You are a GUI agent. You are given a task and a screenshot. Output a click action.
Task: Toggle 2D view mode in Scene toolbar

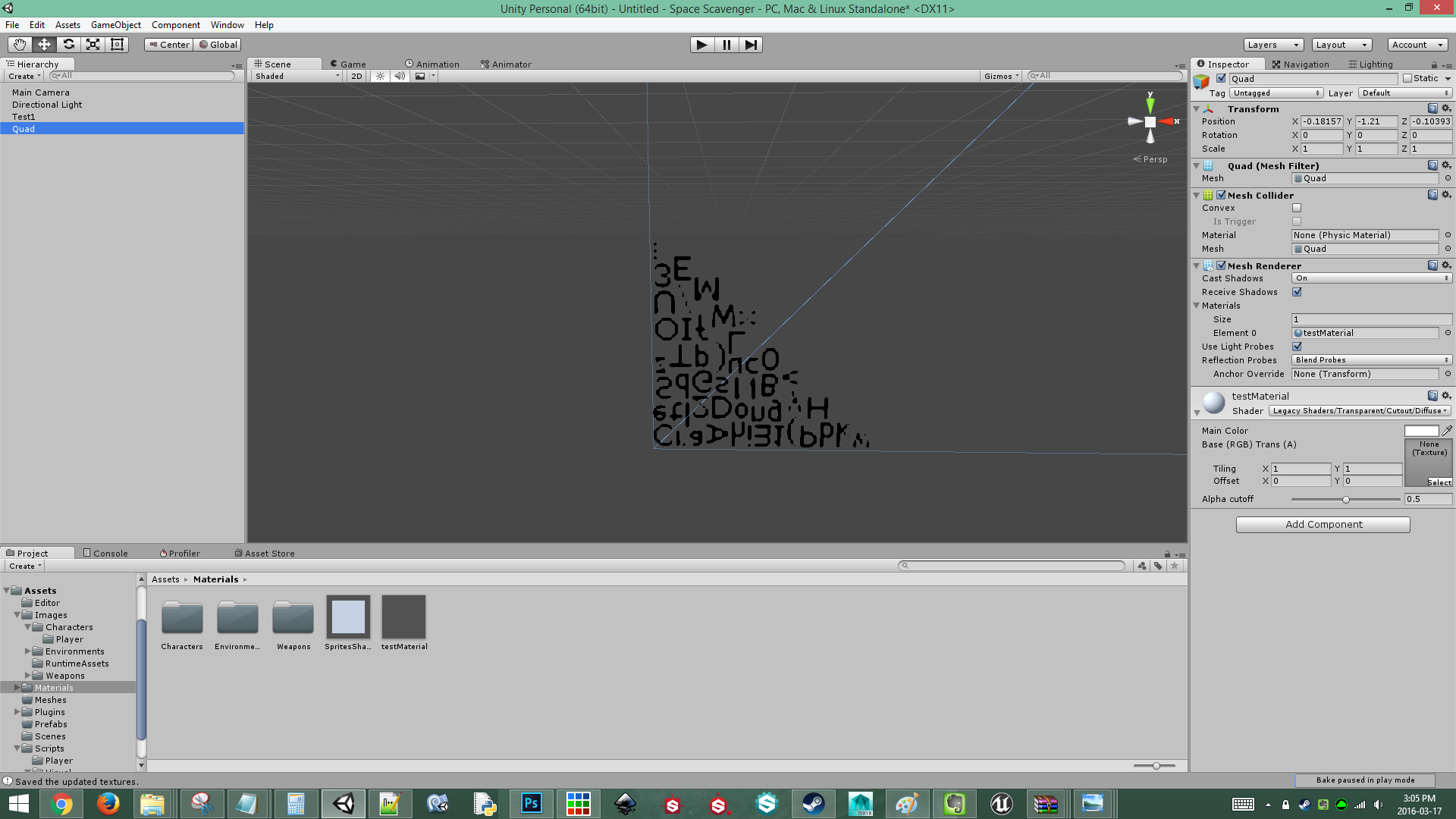click(356, 76)
